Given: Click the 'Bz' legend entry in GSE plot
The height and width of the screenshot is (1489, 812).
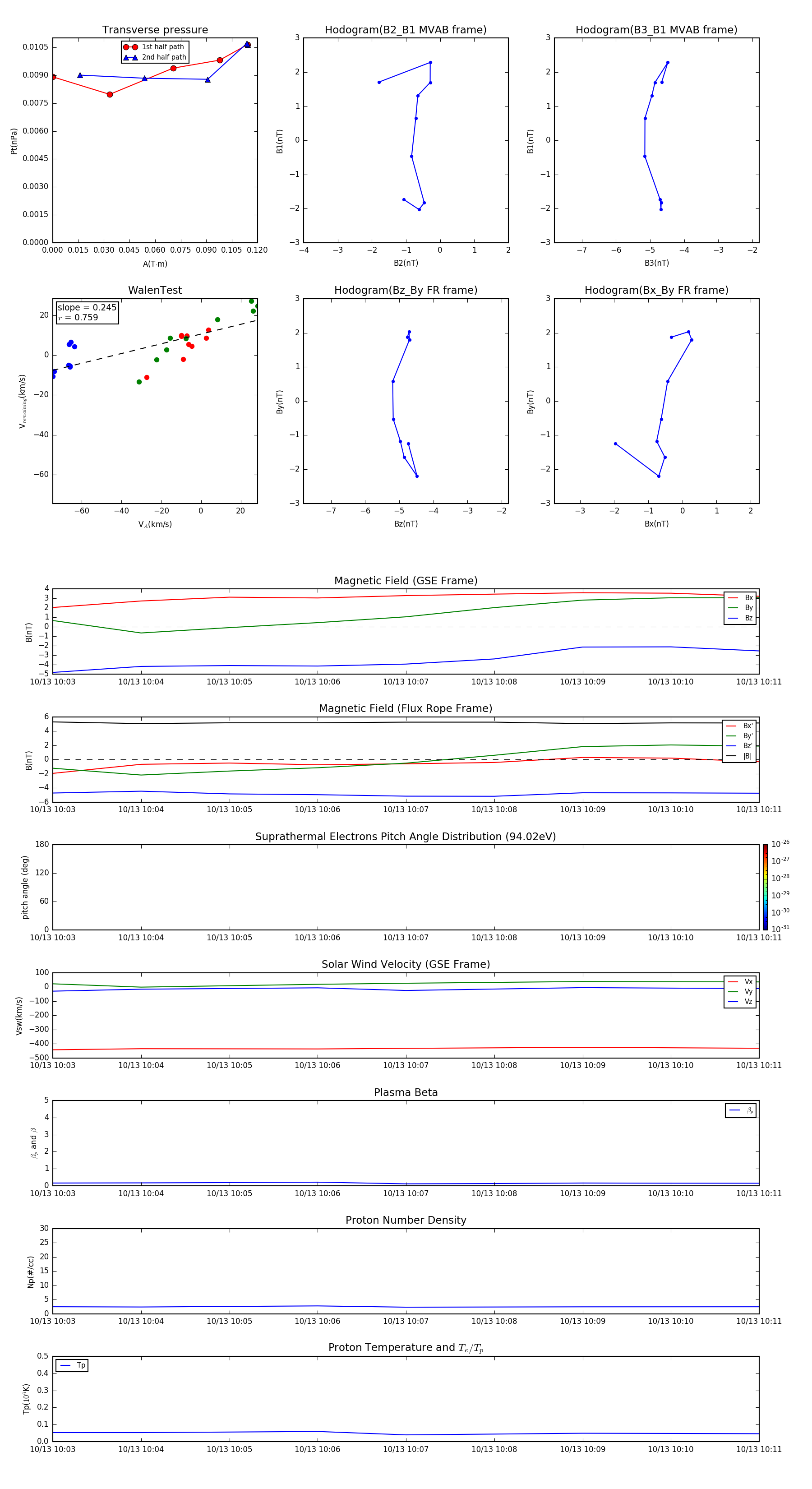Looking at the screenshot, I should (x=740, y=618).
